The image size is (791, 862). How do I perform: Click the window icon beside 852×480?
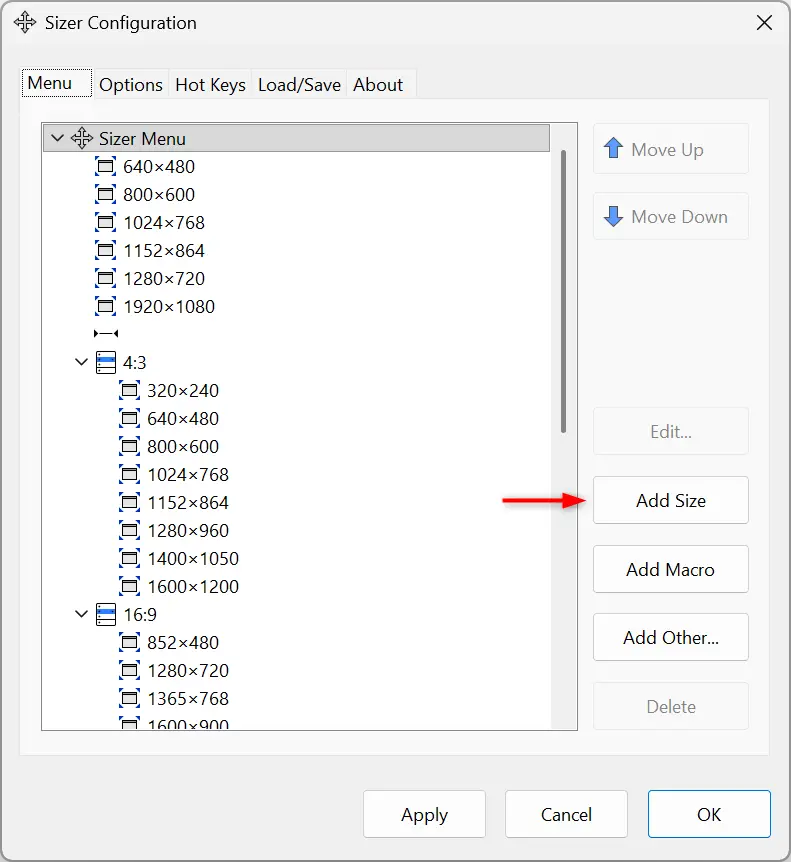pos(129,642)
